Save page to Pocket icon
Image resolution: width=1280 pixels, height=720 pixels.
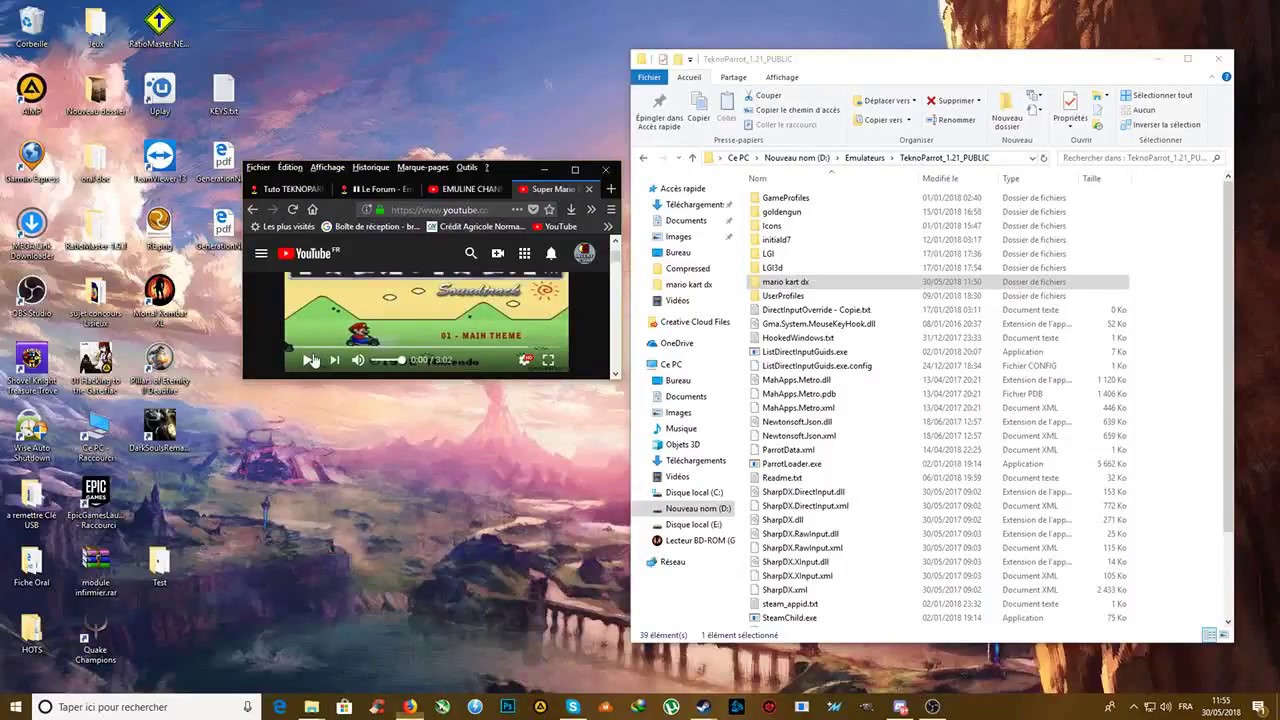tap(533, 210)
